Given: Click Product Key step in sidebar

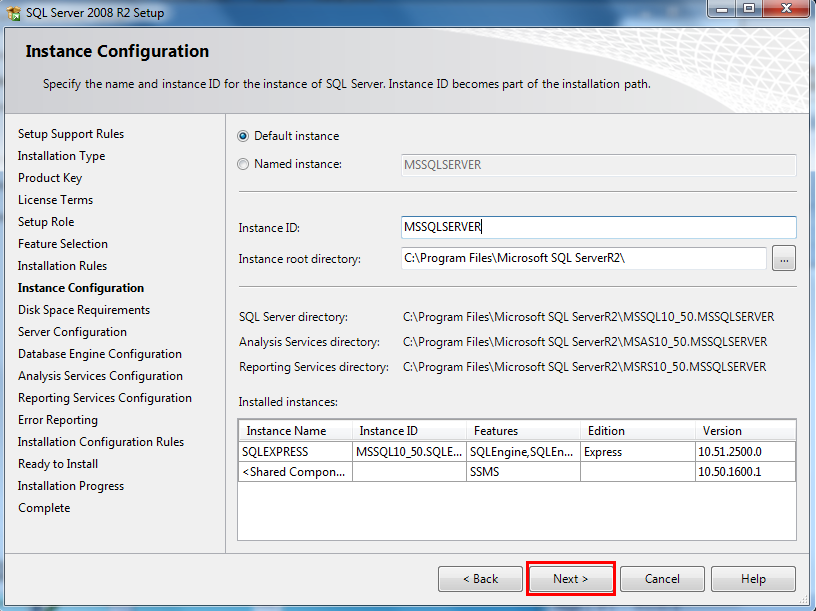Looking at the screenshot, I should [x=50, y=178].
